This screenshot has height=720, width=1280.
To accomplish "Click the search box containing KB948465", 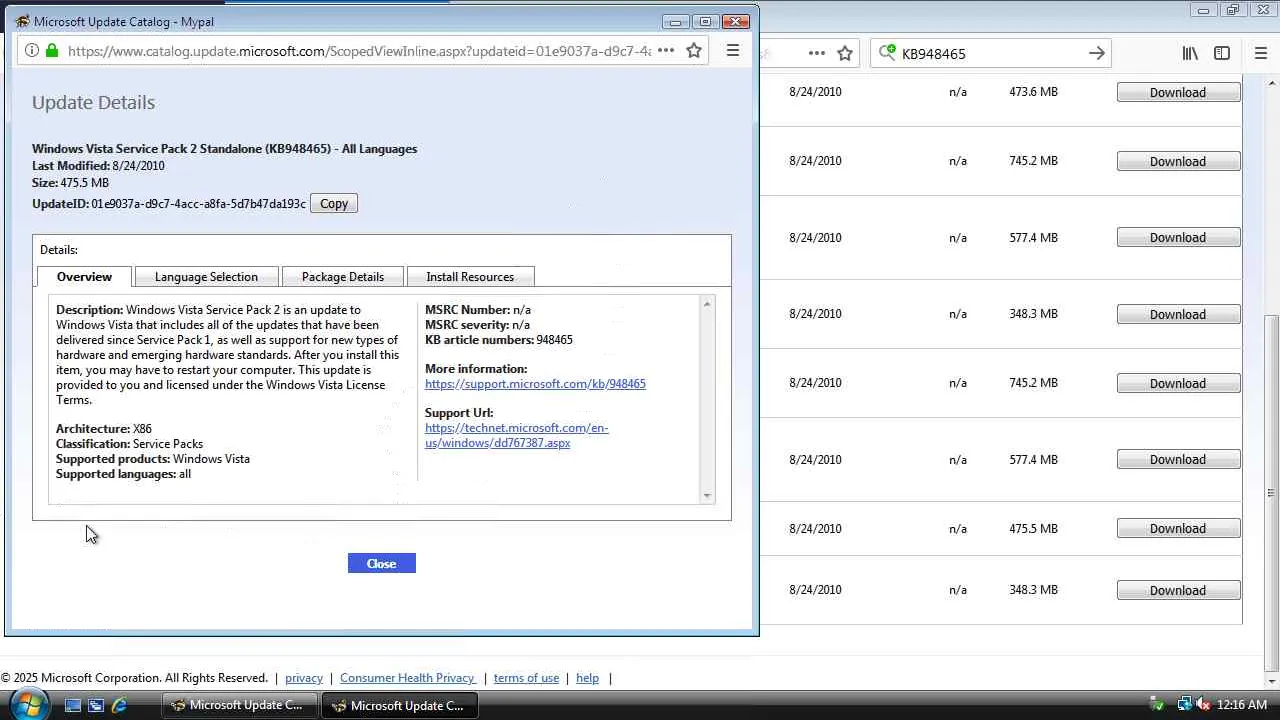I will tap(990, 54).
